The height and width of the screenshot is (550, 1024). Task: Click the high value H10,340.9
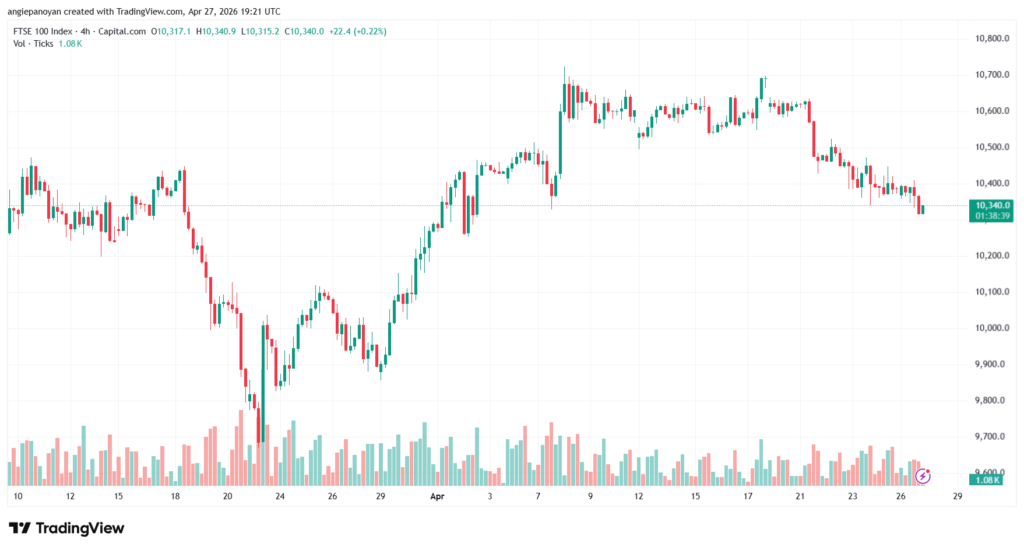tap(217, 31)
